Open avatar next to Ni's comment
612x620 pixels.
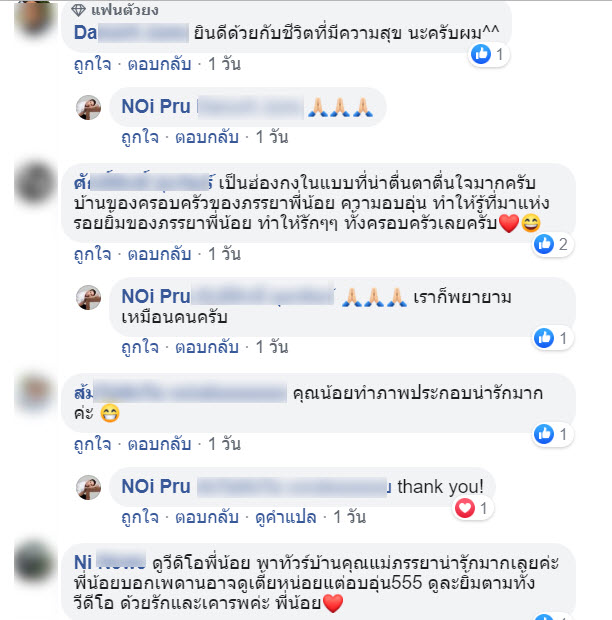(x=35, y=563)
